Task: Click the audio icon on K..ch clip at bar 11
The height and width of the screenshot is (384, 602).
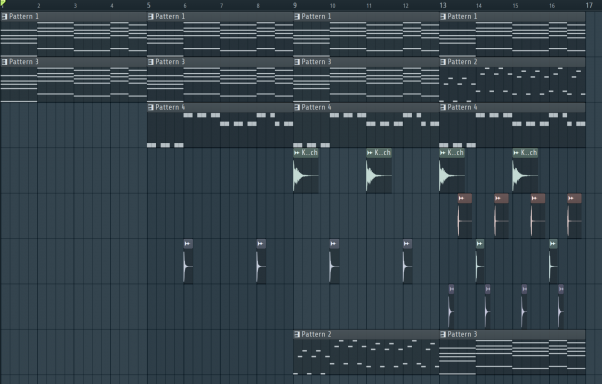Action: point(370,153)
